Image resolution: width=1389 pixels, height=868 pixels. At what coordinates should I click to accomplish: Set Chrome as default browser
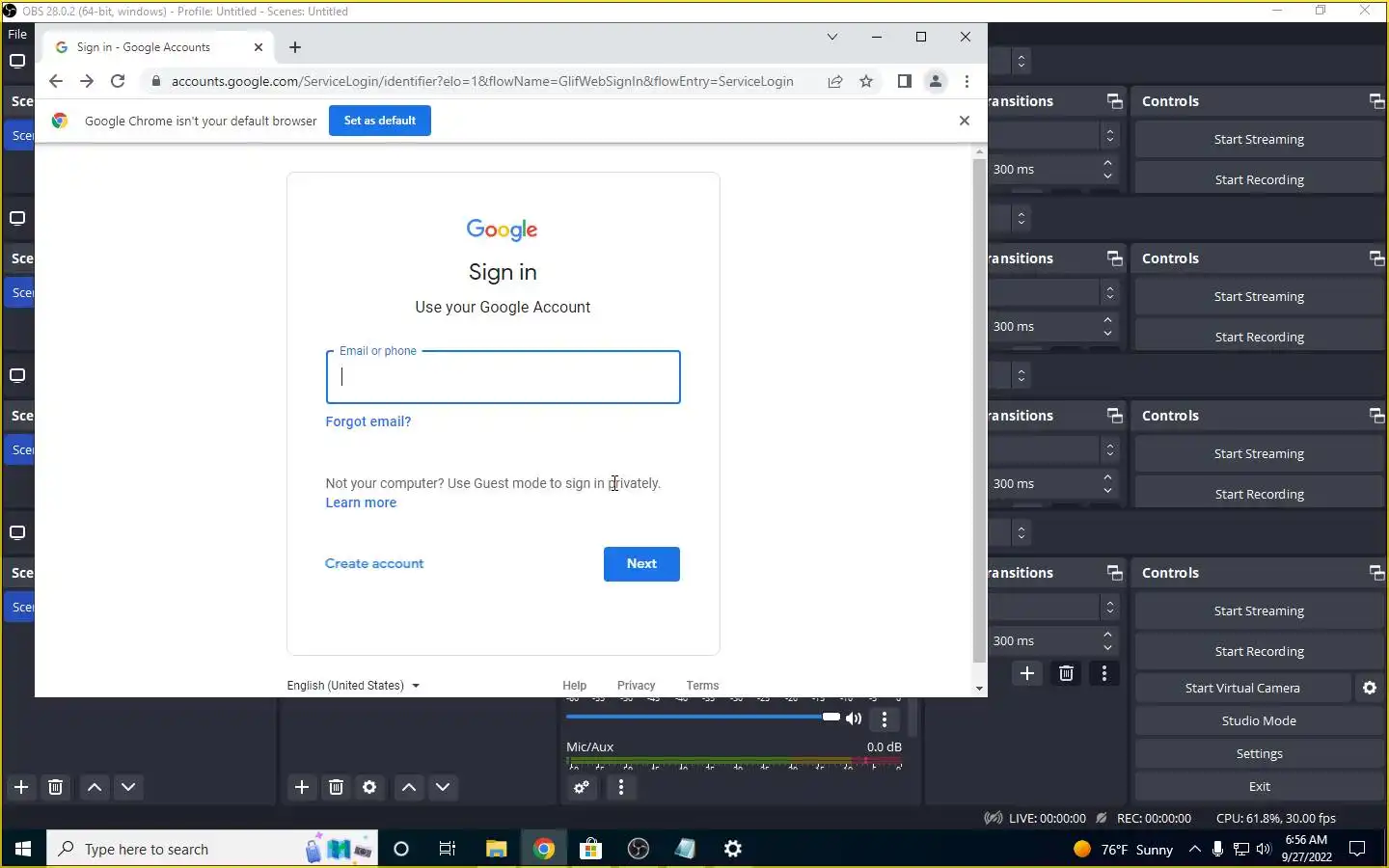380,121
